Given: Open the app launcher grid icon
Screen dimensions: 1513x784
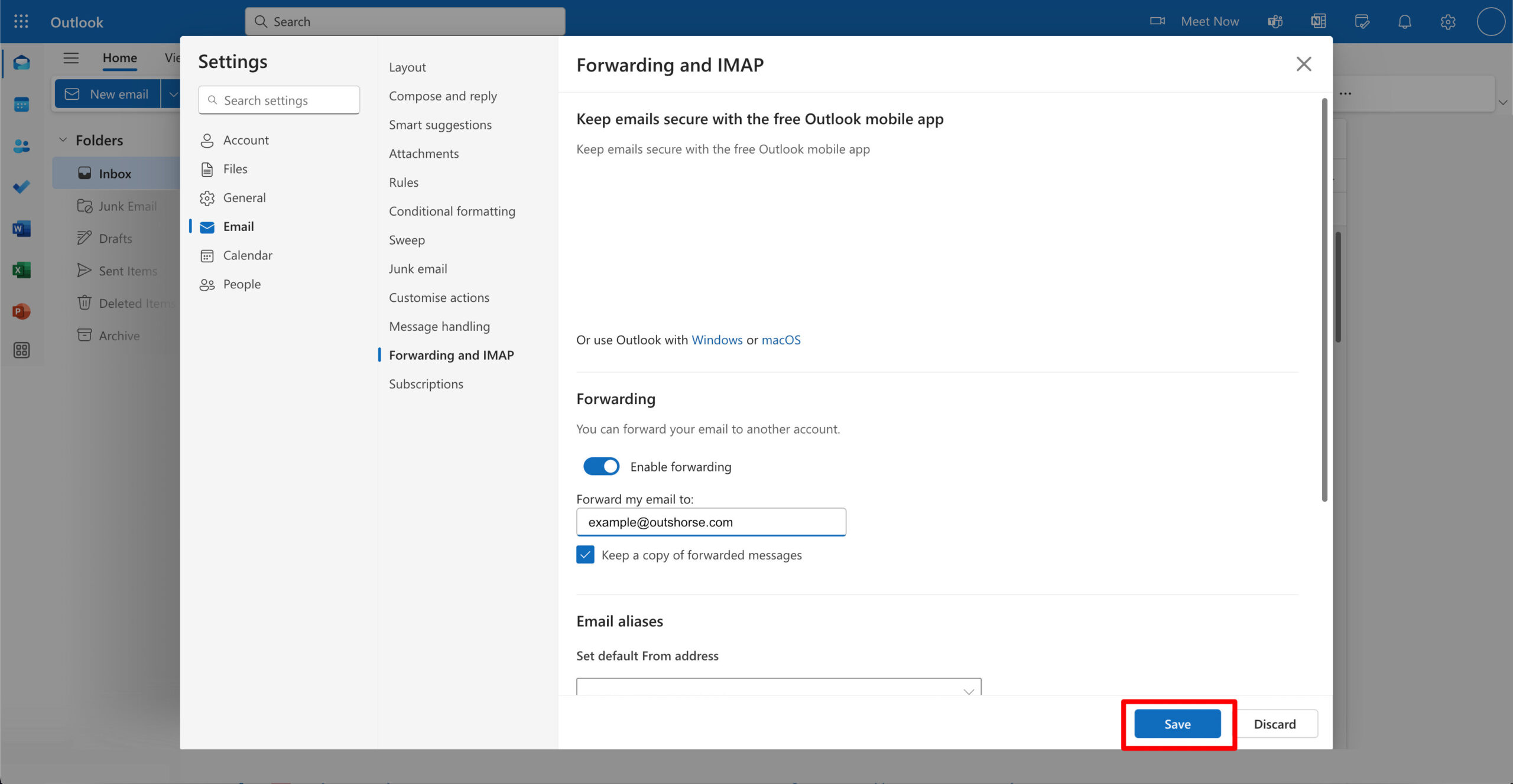Looking at the screenshot, I should [x=21, y=22].
